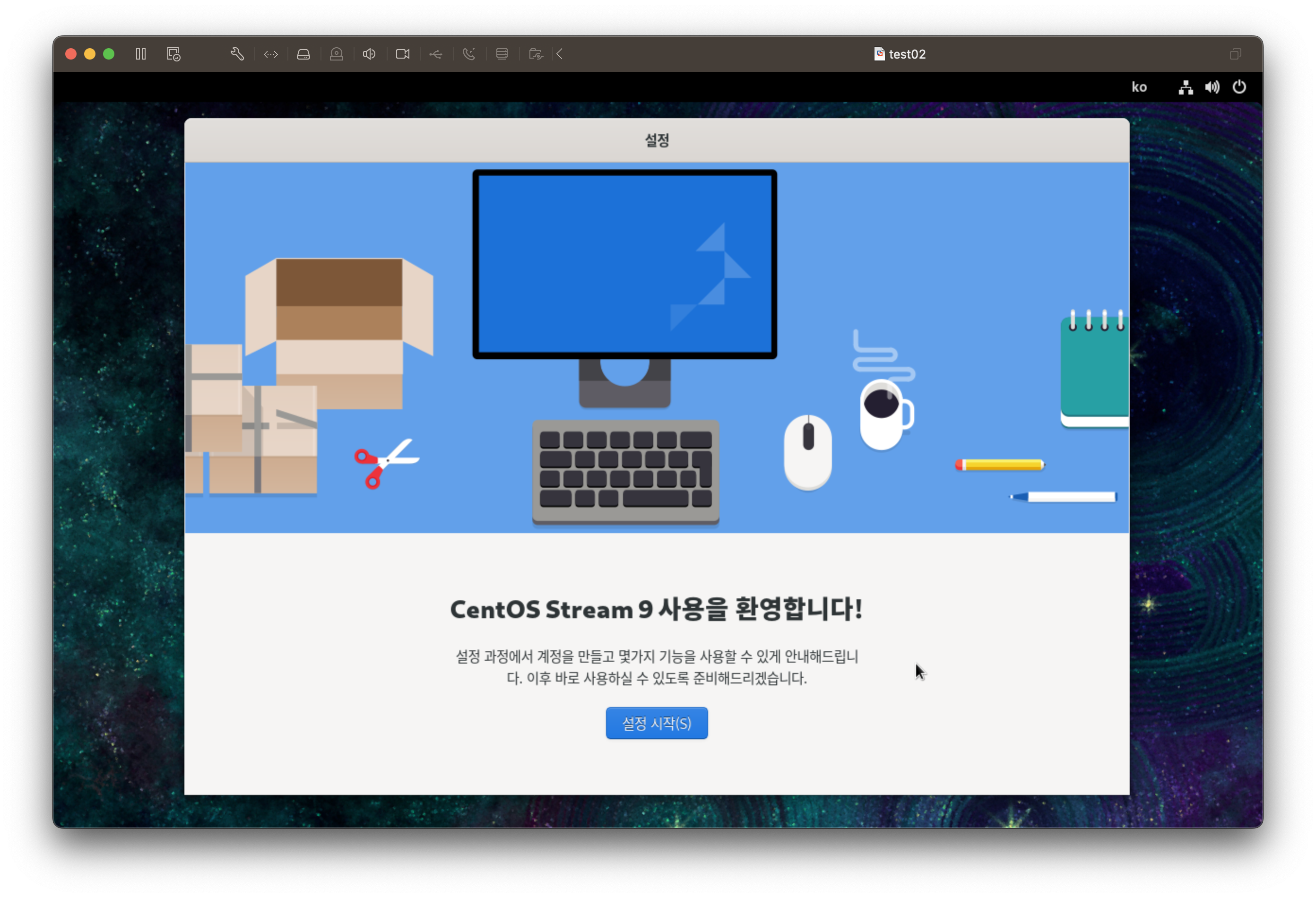Screen dimensions: 1316x898
Task: Click the CD/DVD drive icon
Action: [337, 54]
